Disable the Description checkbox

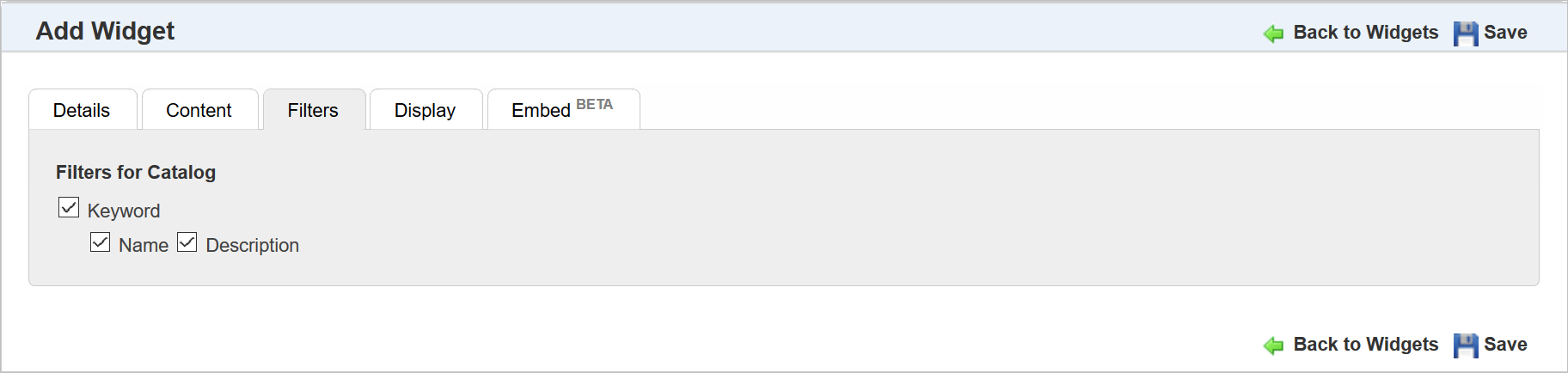[x=187, y=242]
